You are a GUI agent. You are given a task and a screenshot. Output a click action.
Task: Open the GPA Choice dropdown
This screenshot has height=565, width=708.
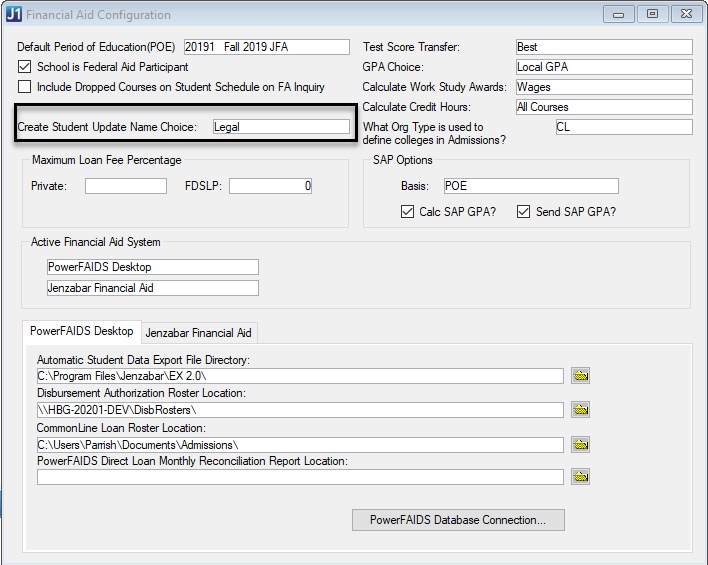click(603, 67)
